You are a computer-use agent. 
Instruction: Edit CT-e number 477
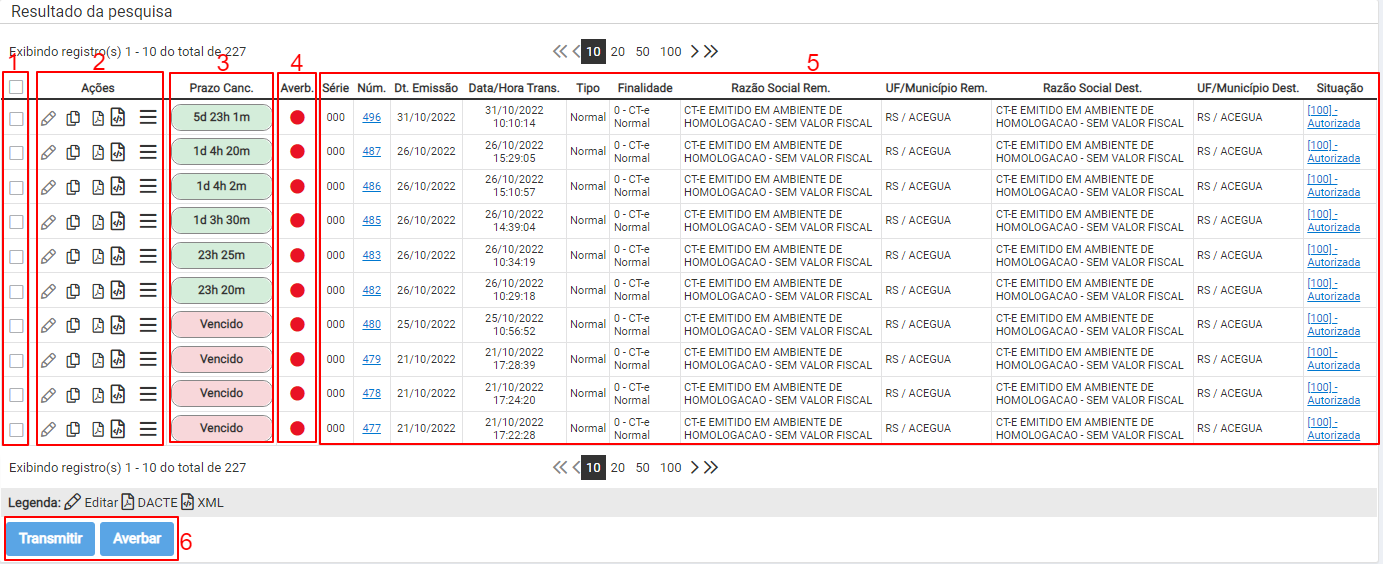pyautogui.click(x=48, y=430)
